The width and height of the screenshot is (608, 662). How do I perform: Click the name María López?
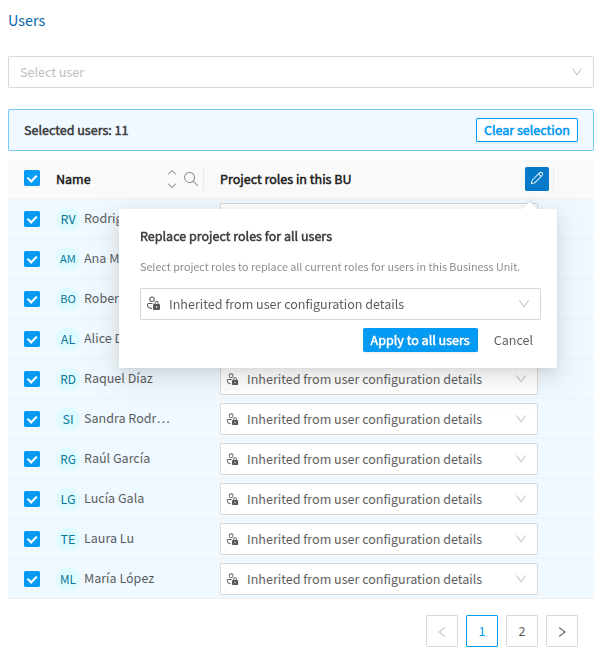click(x=119, y=579)
